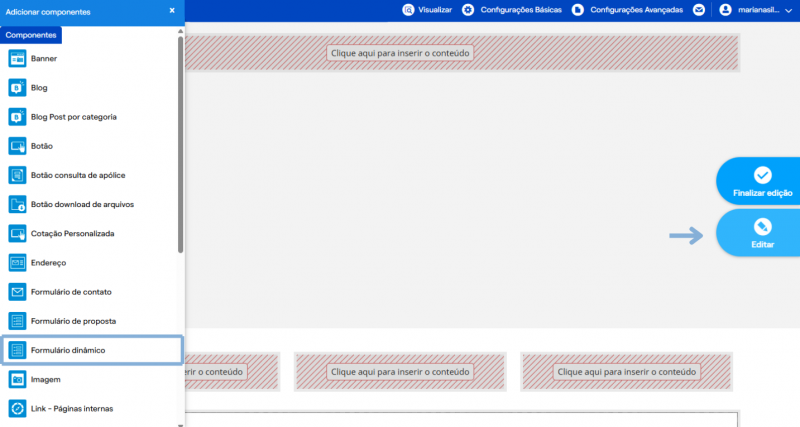Click the Link - Páginas internas icon
This screenshot has width=800, height=427.
click(x=17, y=409)
